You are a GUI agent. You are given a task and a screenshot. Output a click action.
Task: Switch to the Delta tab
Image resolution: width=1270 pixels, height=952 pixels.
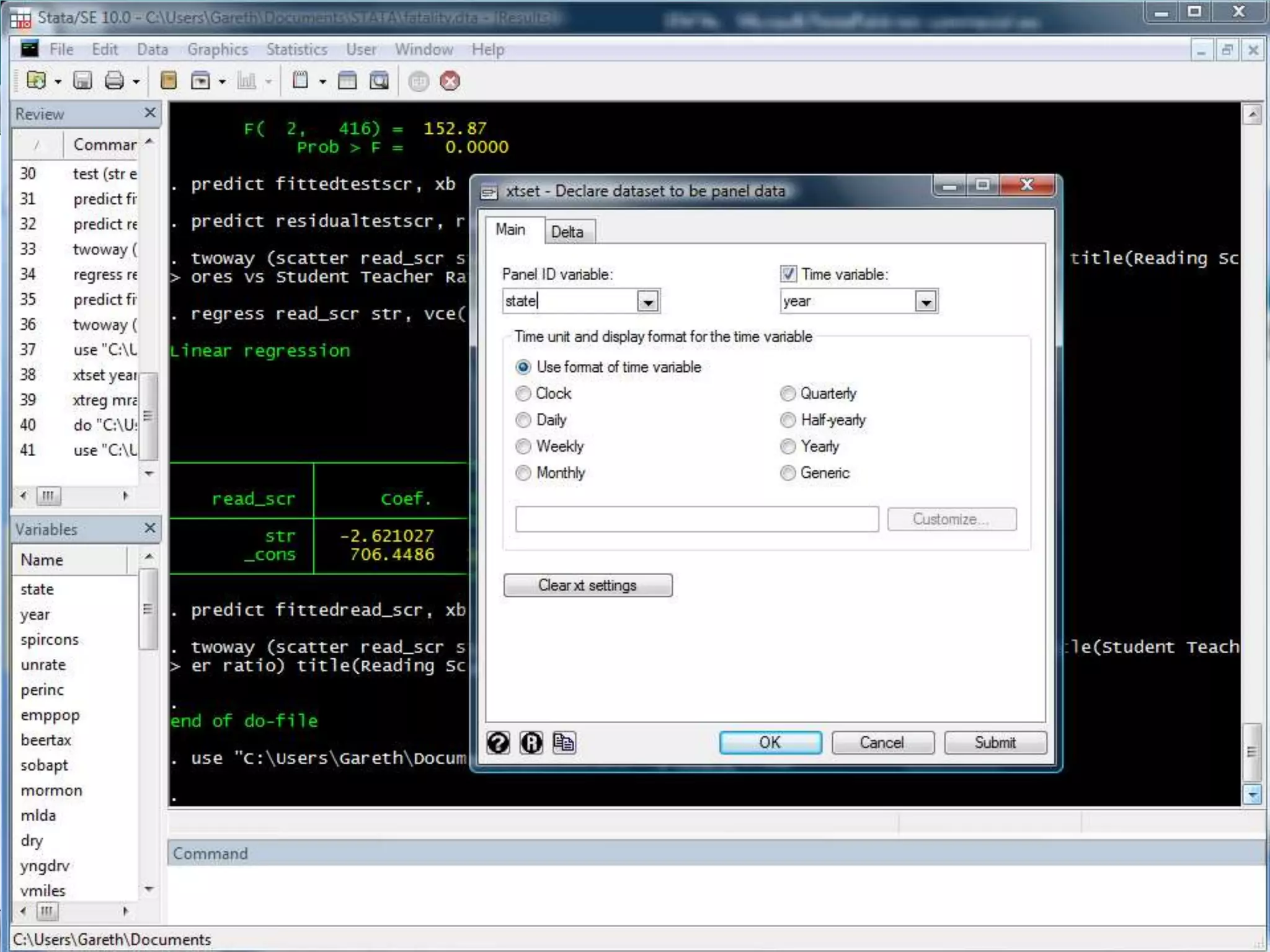point(567,232)
